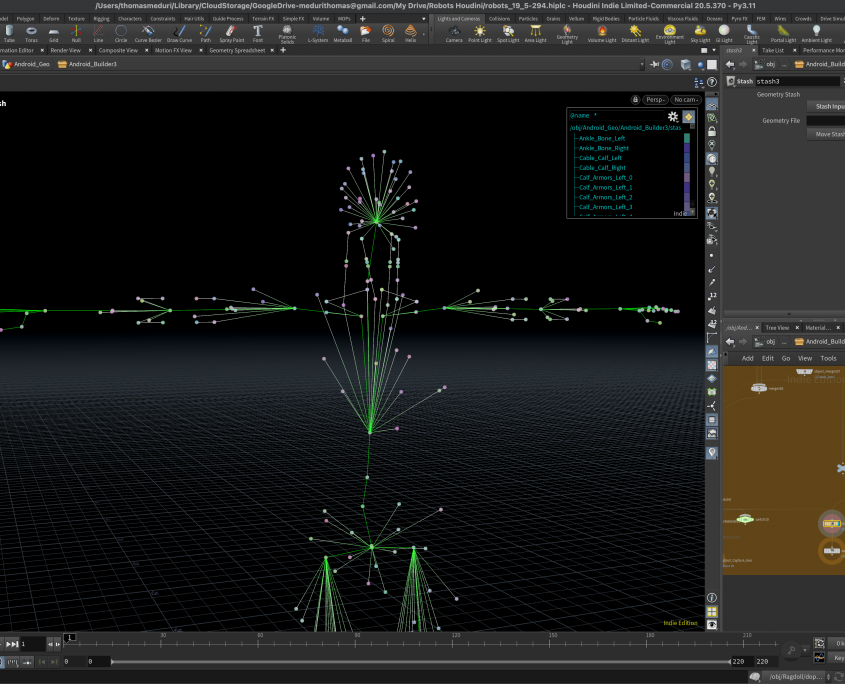This screenshot has height=684, width=845.
Task: Select the Helix shelf tool
Action: point(411,33)
